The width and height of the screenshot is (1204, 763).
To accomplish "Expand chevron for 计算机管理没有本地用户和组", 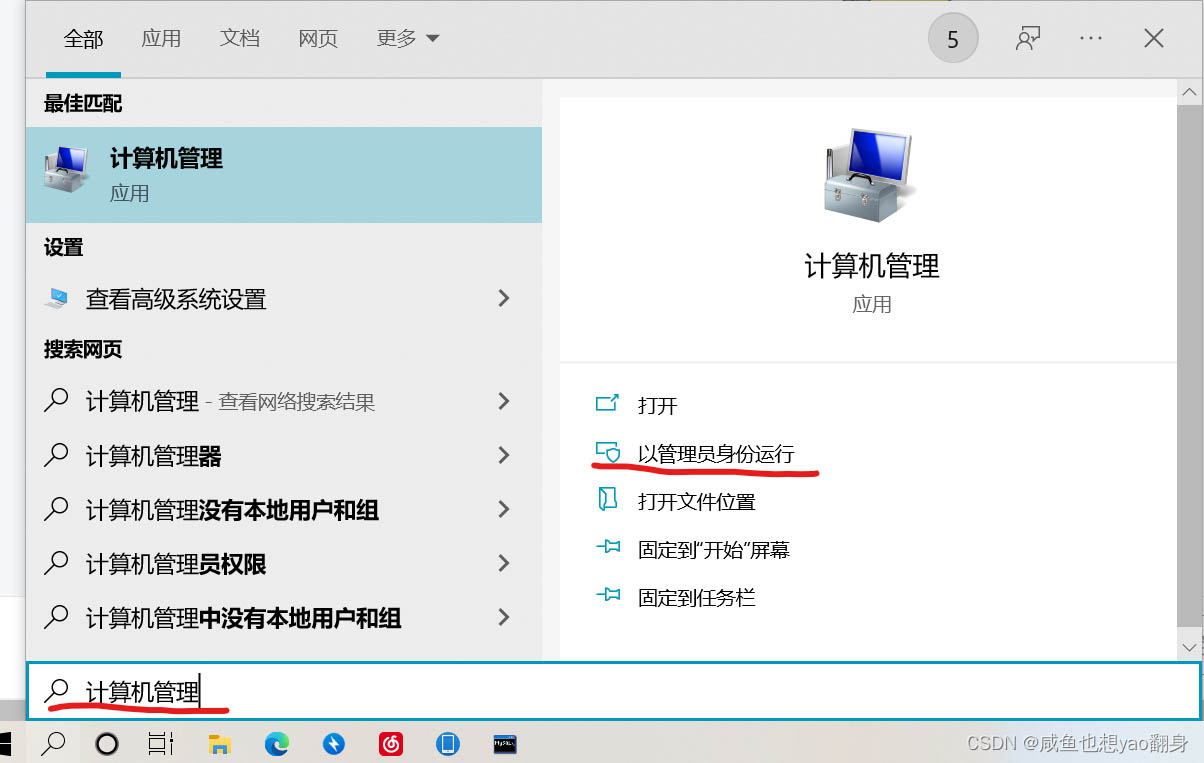I will pyautogui.click(x=504, y=509).
